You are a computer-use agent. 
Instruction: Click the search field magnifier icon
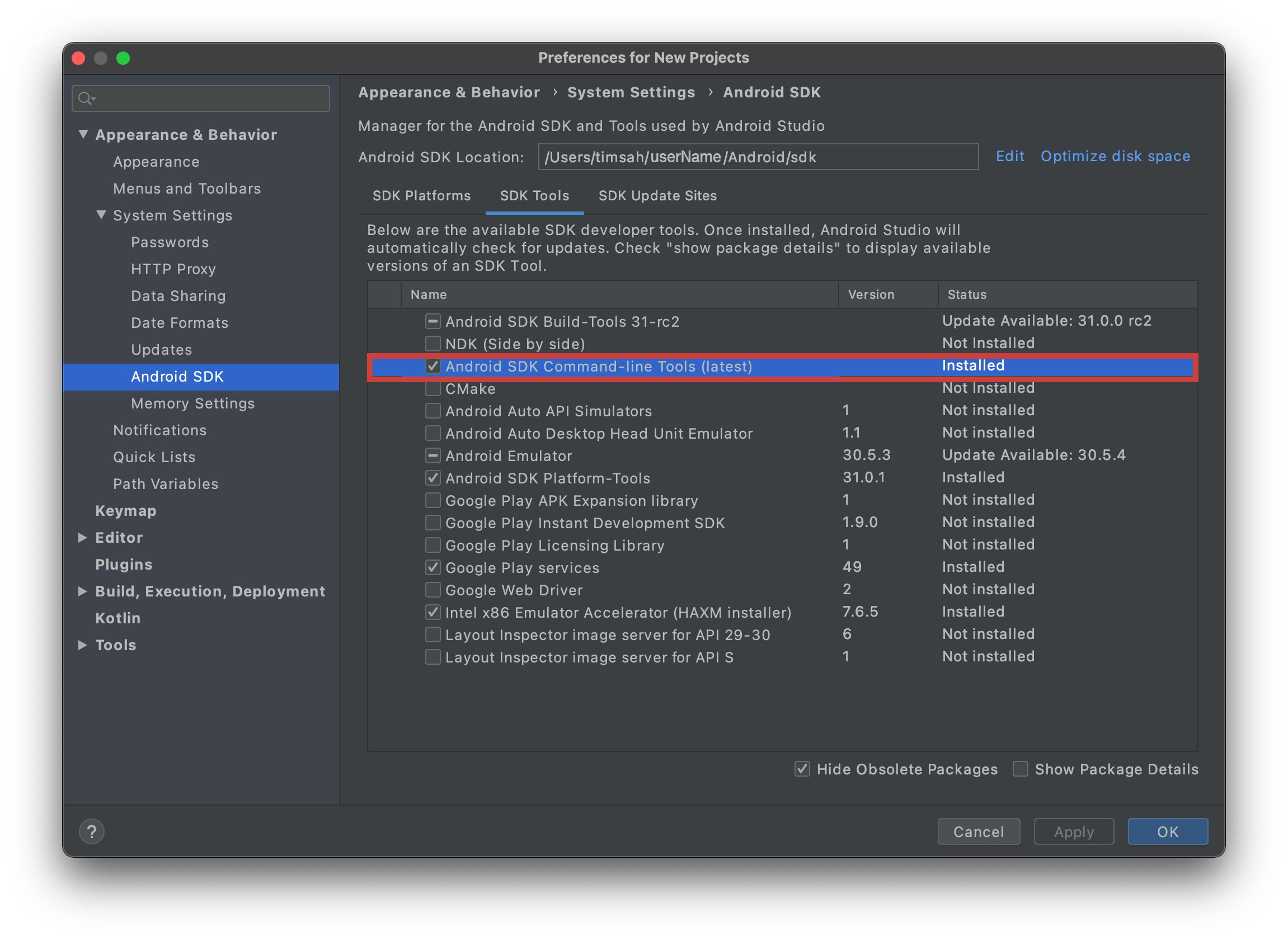pos(89,99)
